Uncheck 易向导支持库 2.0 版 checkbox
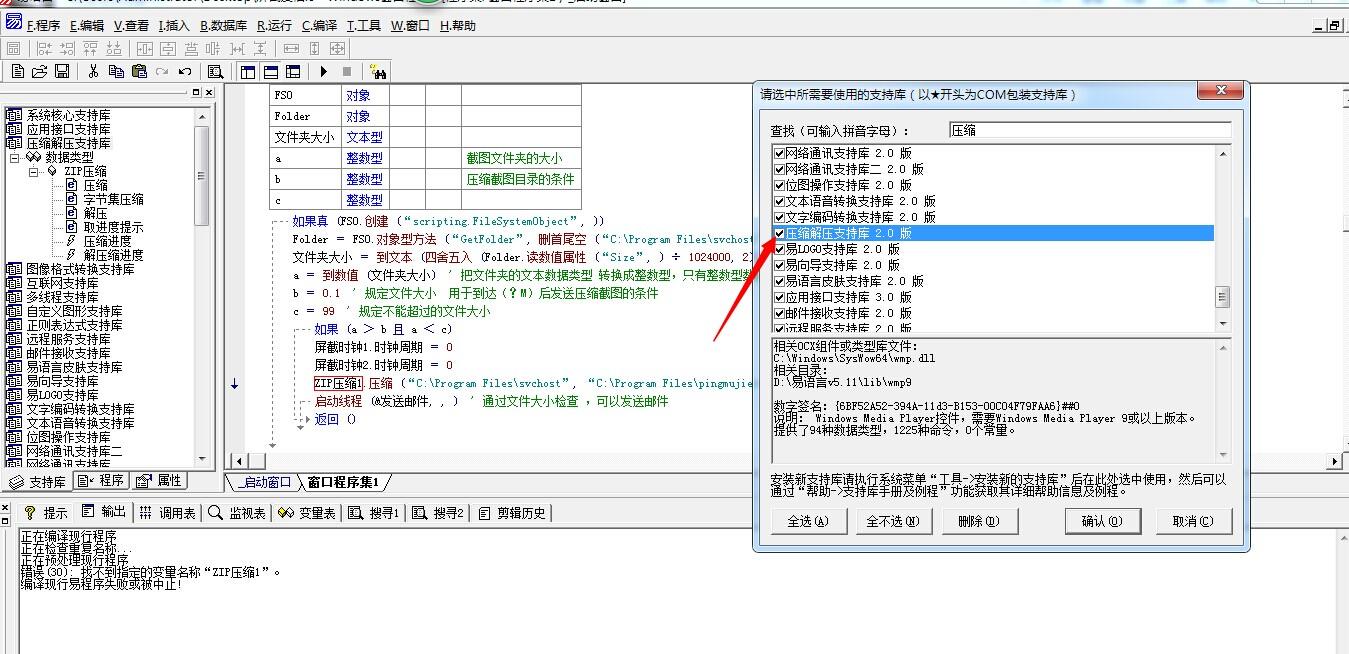Image resolution: width=1349 pixels, height=654 pixels. [779, 265]
